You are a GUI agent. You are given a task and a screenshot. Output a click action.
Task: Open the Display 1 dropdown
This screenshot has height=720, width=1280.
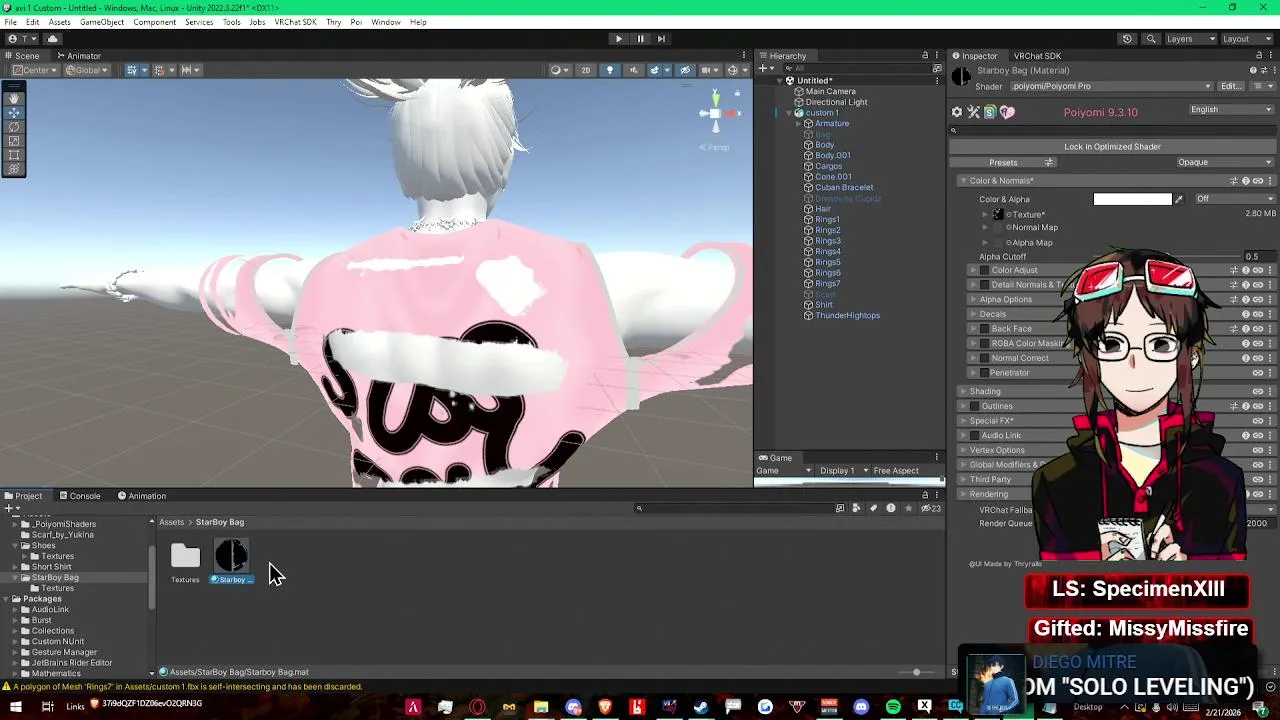point(842,471)
